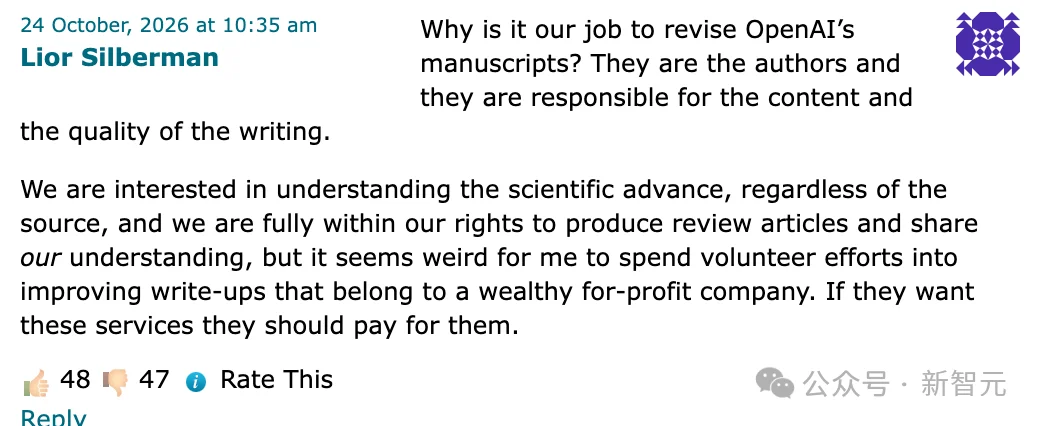Open Lior Silberman's author name link
This screenshot has width=1040, height=426.
[x=119, y=57]
